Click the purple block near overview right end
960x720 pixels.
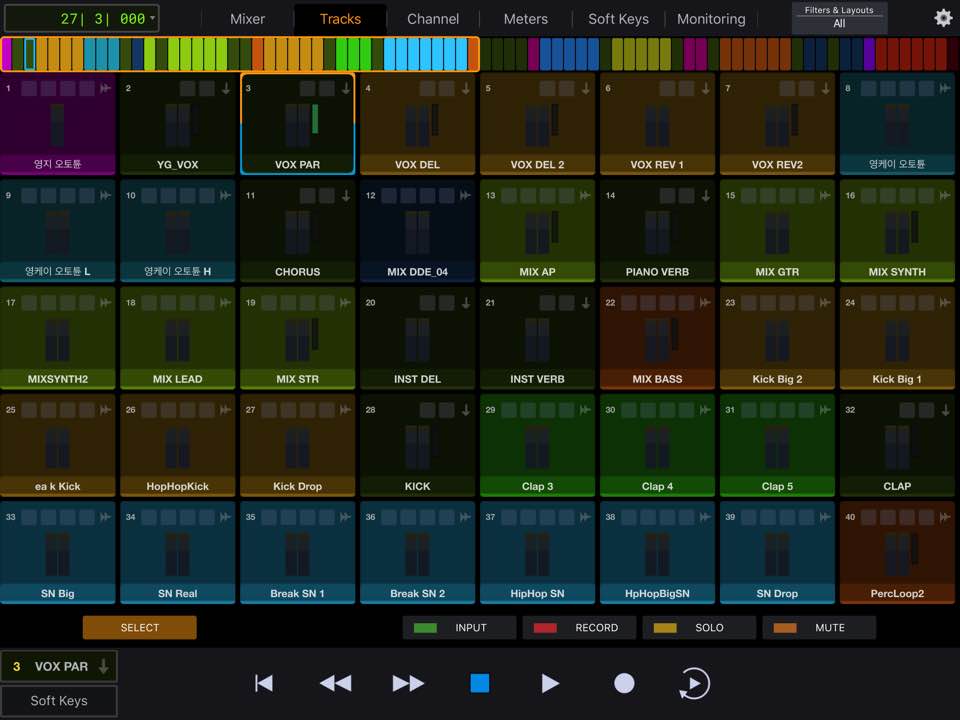coord(869,54)
